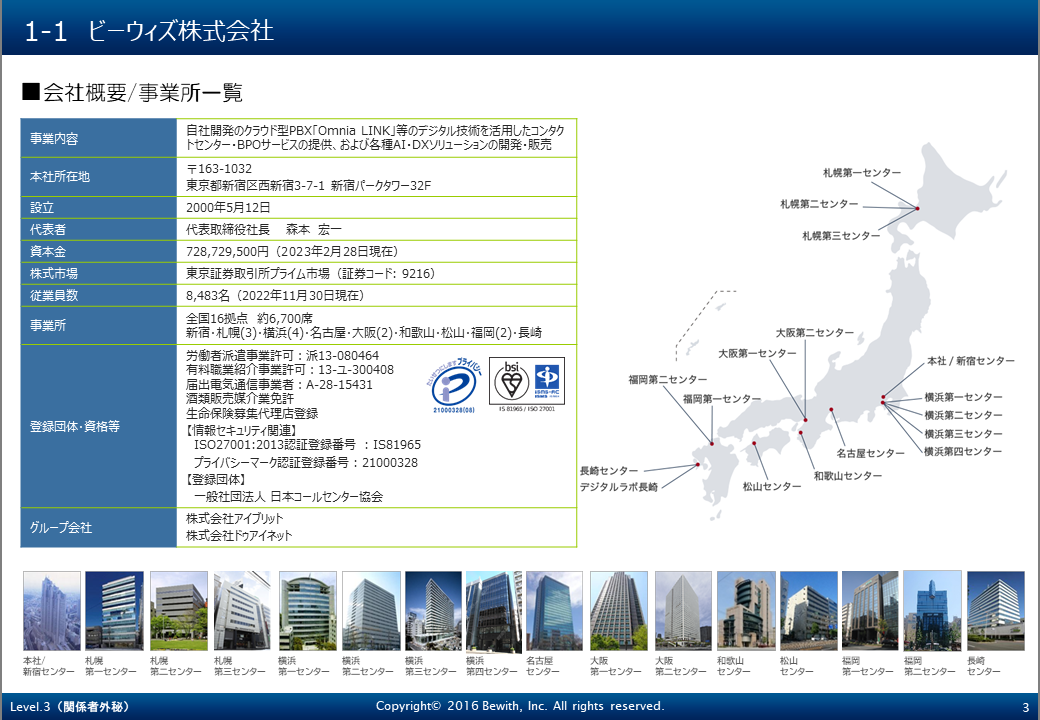1040x720 pixels.
Task: Click the Copyright 2016 Bewith footer text
Action: (520, 706)
